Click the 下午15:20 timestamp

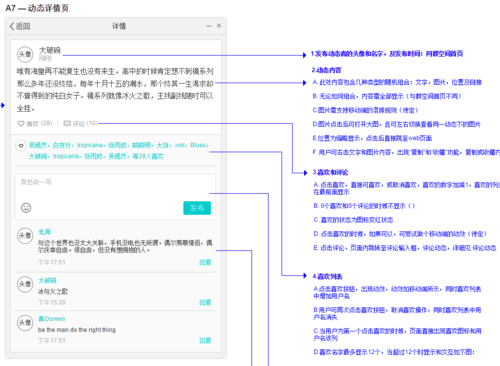click(x=52, y=302)
